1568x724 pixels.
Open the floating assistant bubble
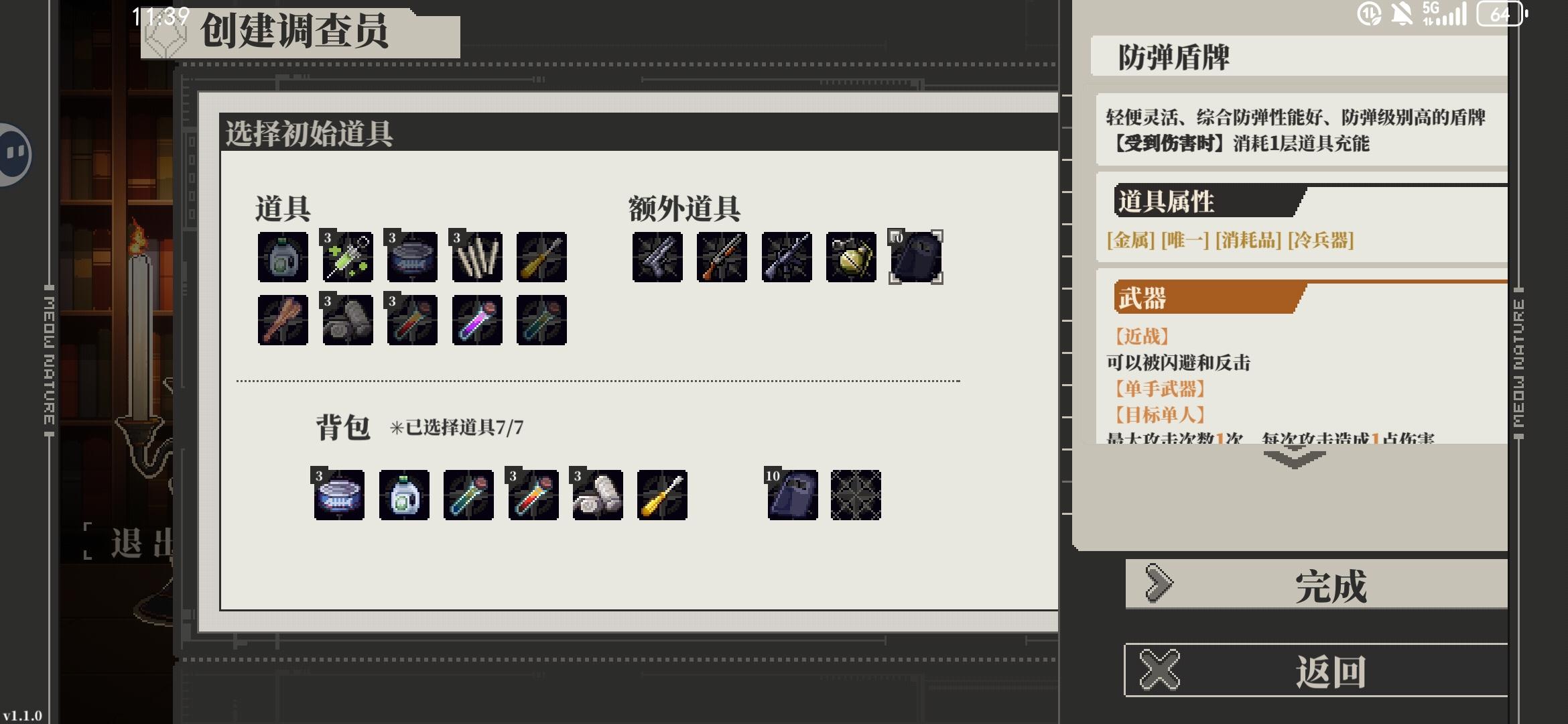pos(15,154)
